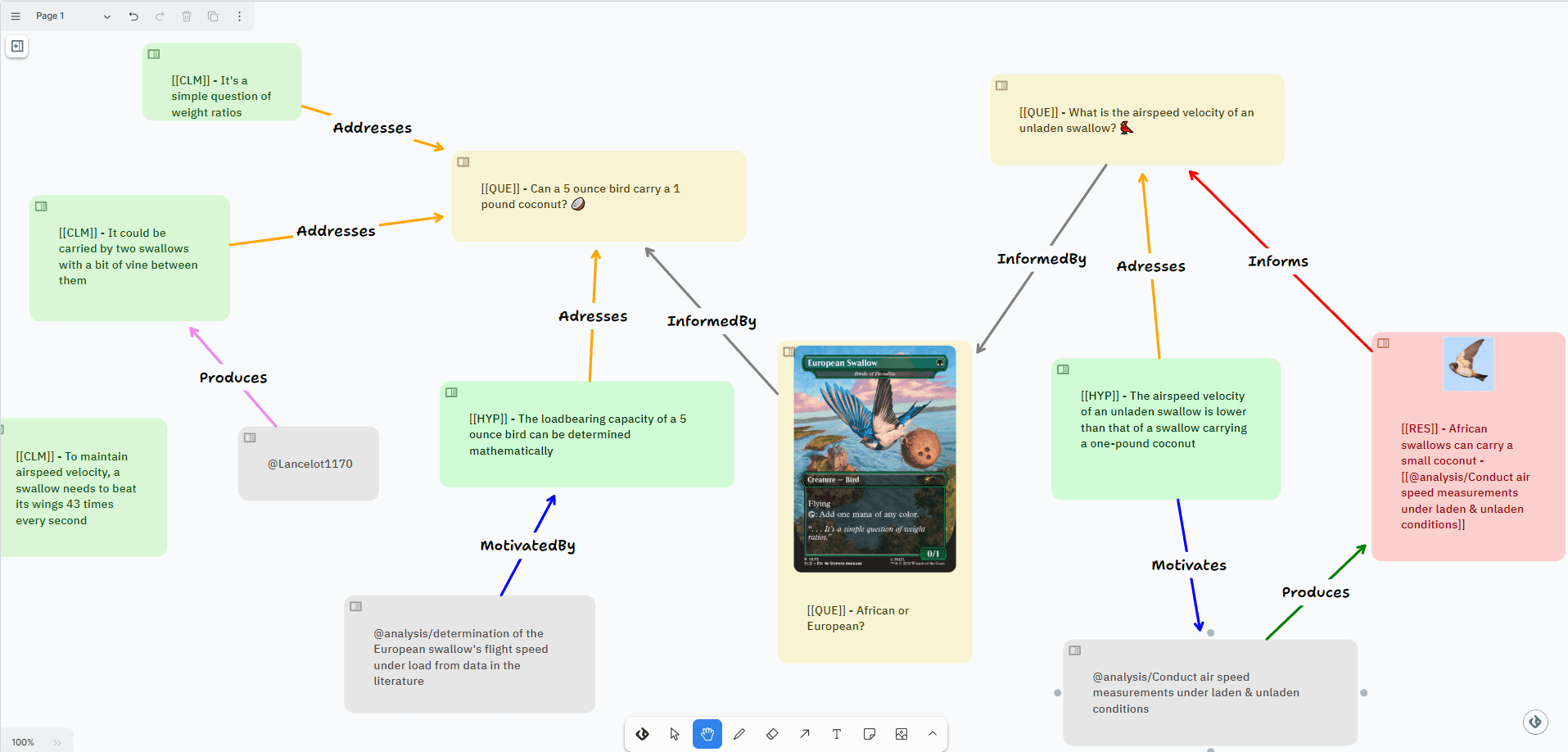Pick the eraser tool

click(772, 734)
